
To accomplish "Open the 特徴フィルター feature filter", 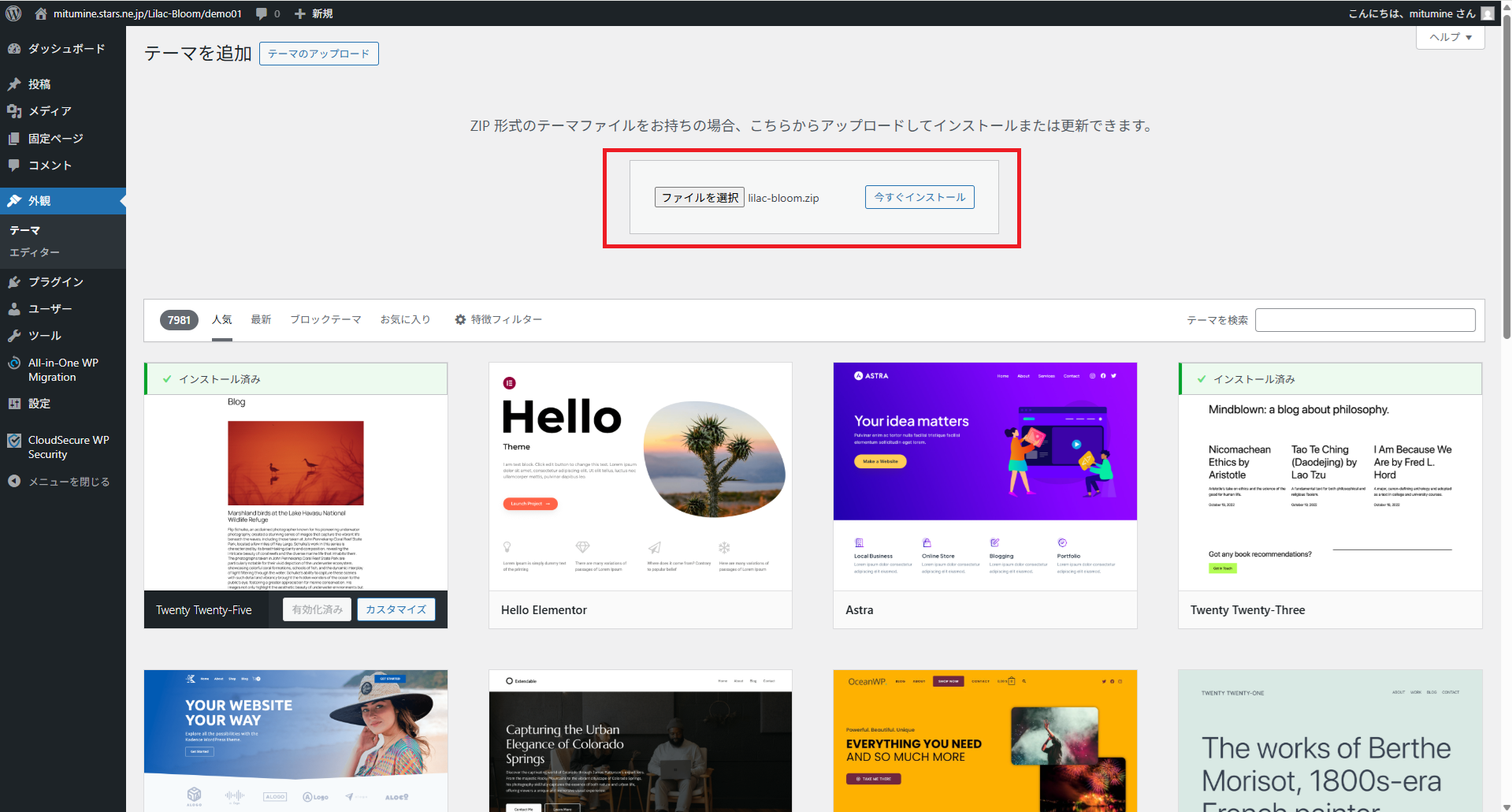I will [x=498, y=319].
